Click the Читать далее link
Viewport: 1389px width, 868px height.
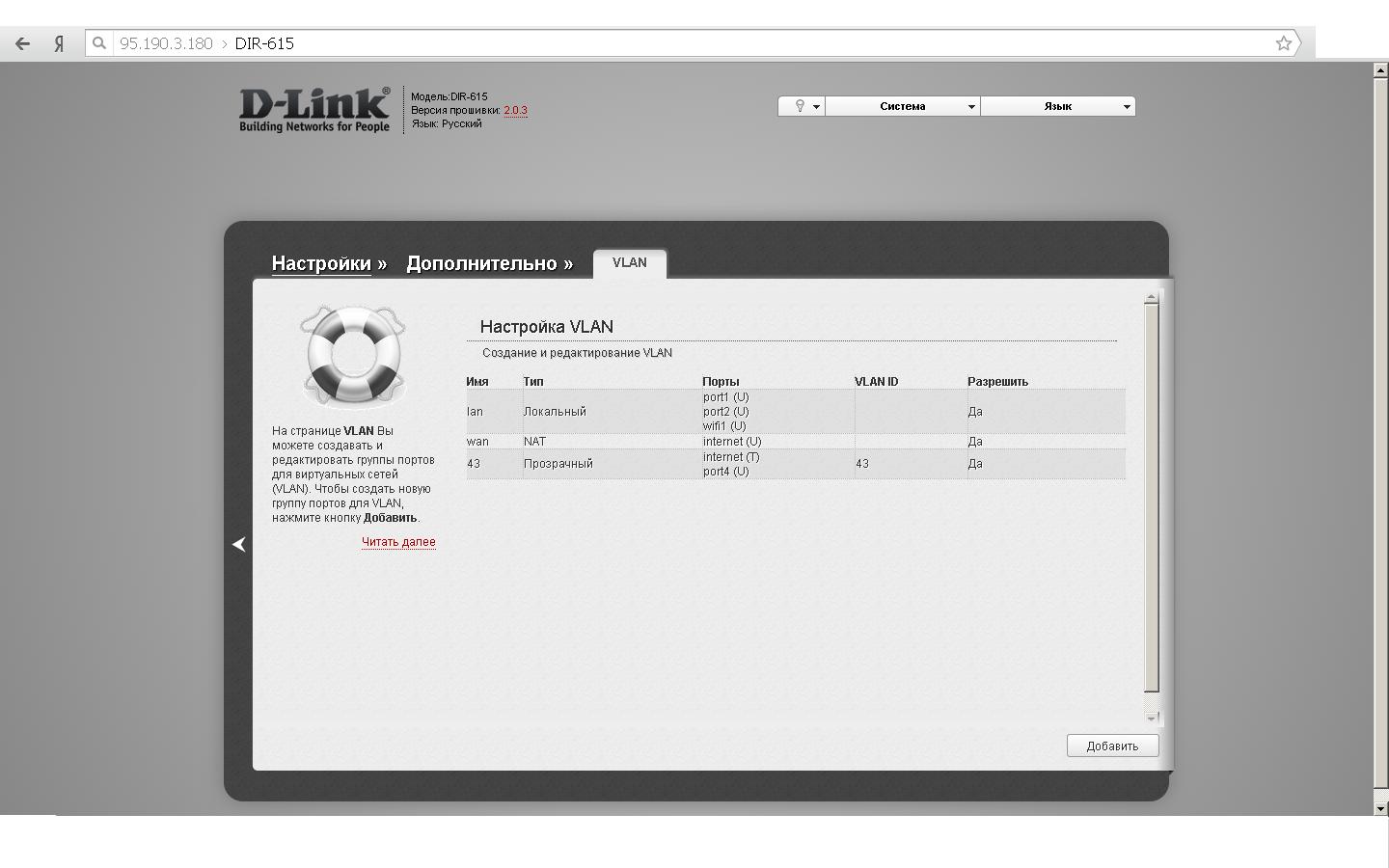pos(398,542)
